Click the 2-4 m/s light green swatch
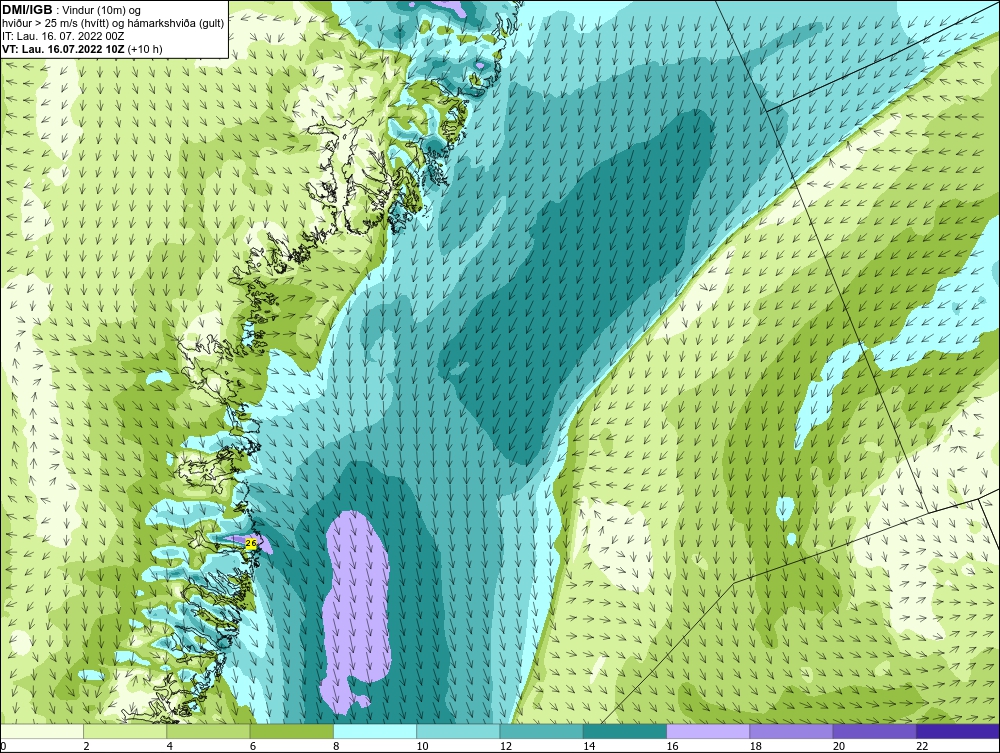 click(125, 731)
